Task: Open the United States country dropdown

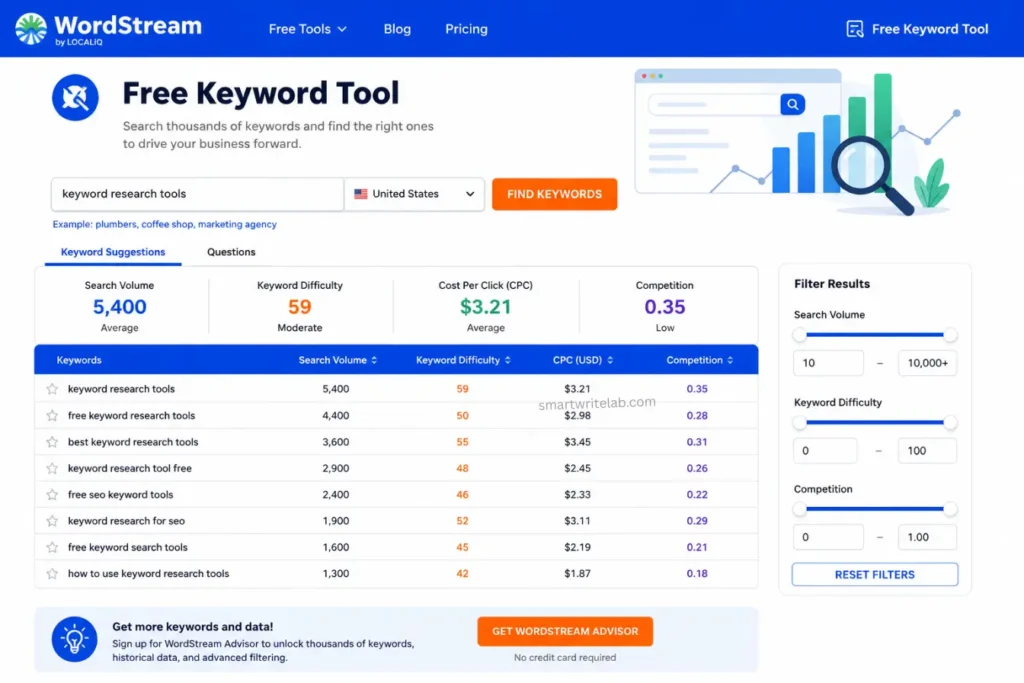Action: click(x=414, y=194)
